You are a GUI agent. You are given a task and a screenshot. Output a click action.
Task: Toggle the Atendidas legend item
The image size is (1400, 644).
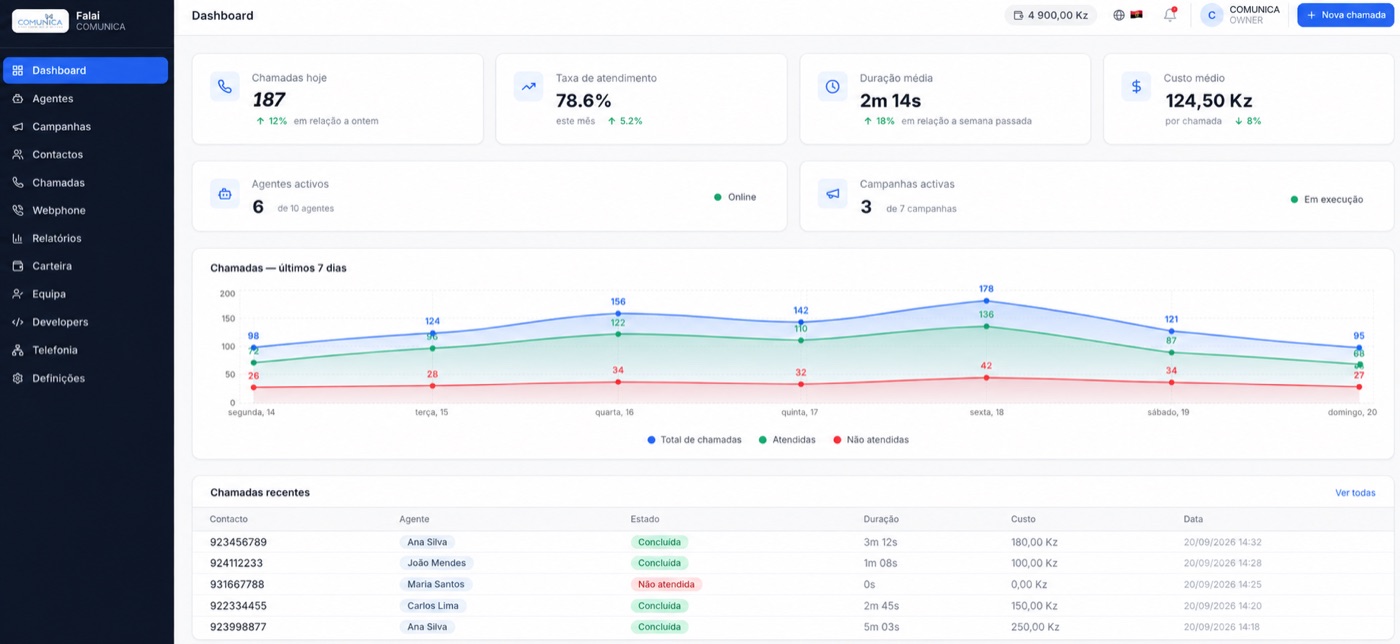tap(787, 440)
